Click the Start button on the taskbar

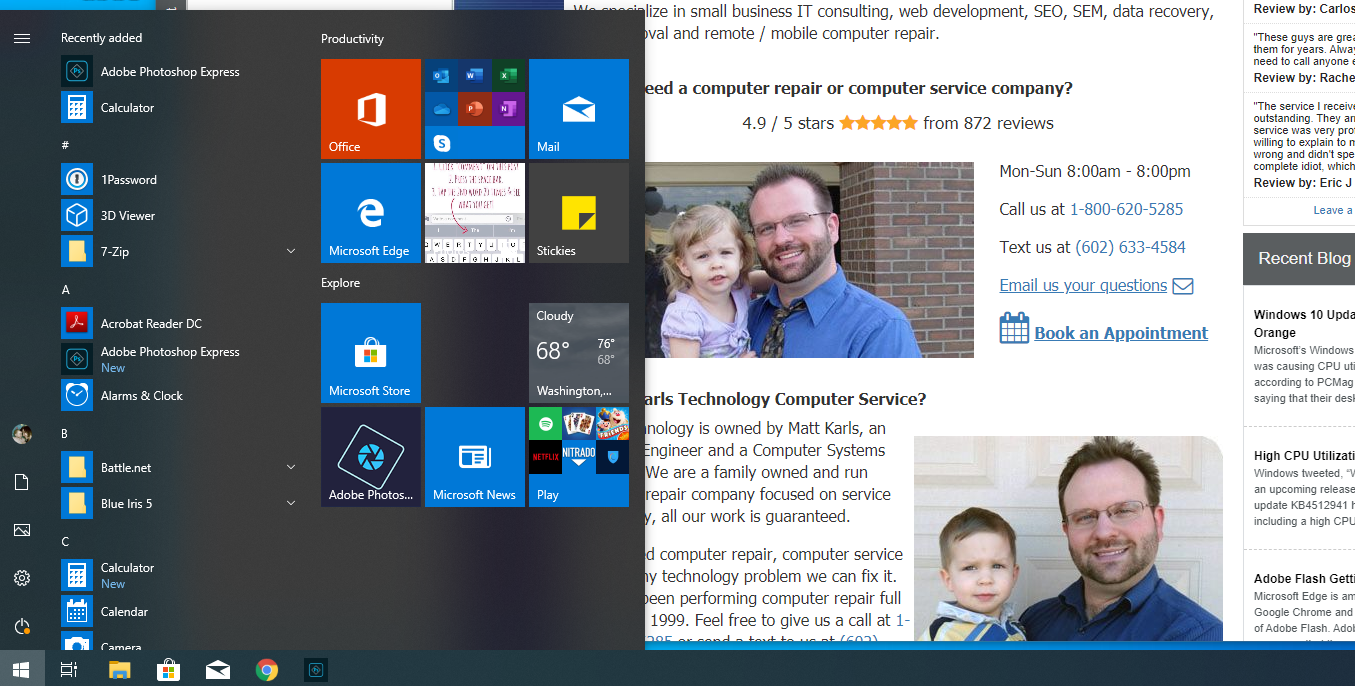pos(21,669)
